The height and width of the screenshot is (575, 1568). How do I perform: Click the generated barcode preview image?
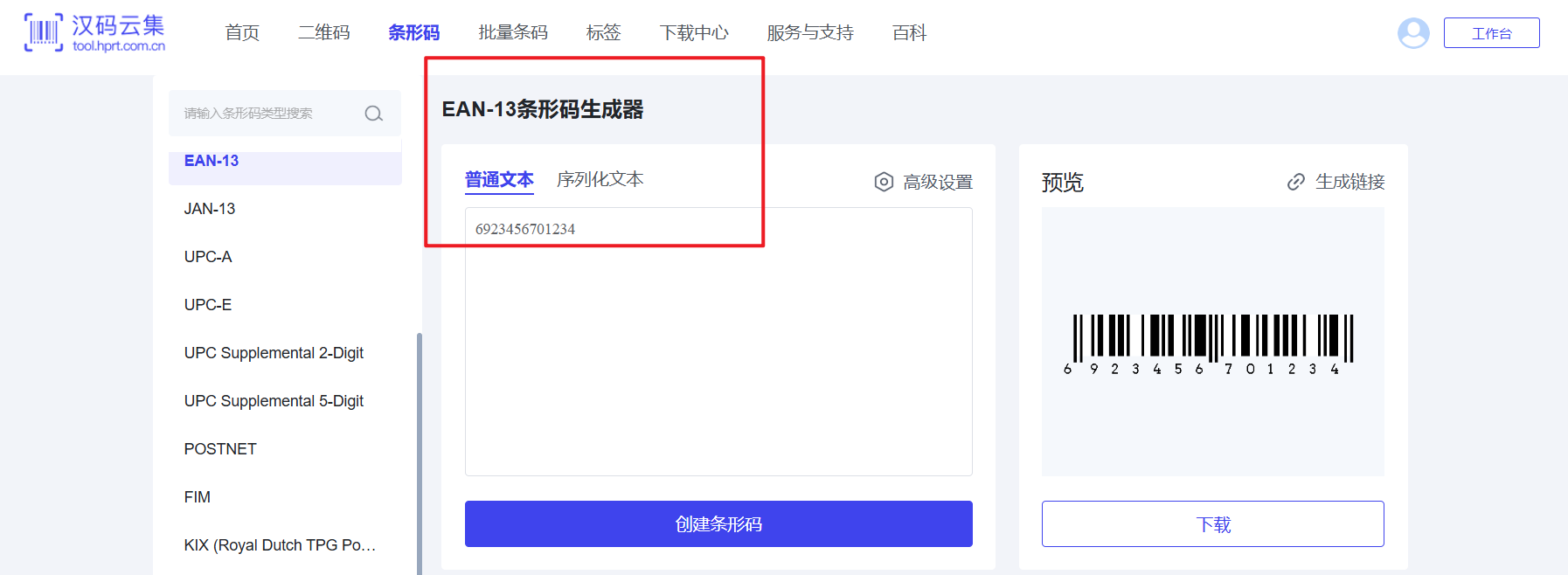coord(1209,344)
